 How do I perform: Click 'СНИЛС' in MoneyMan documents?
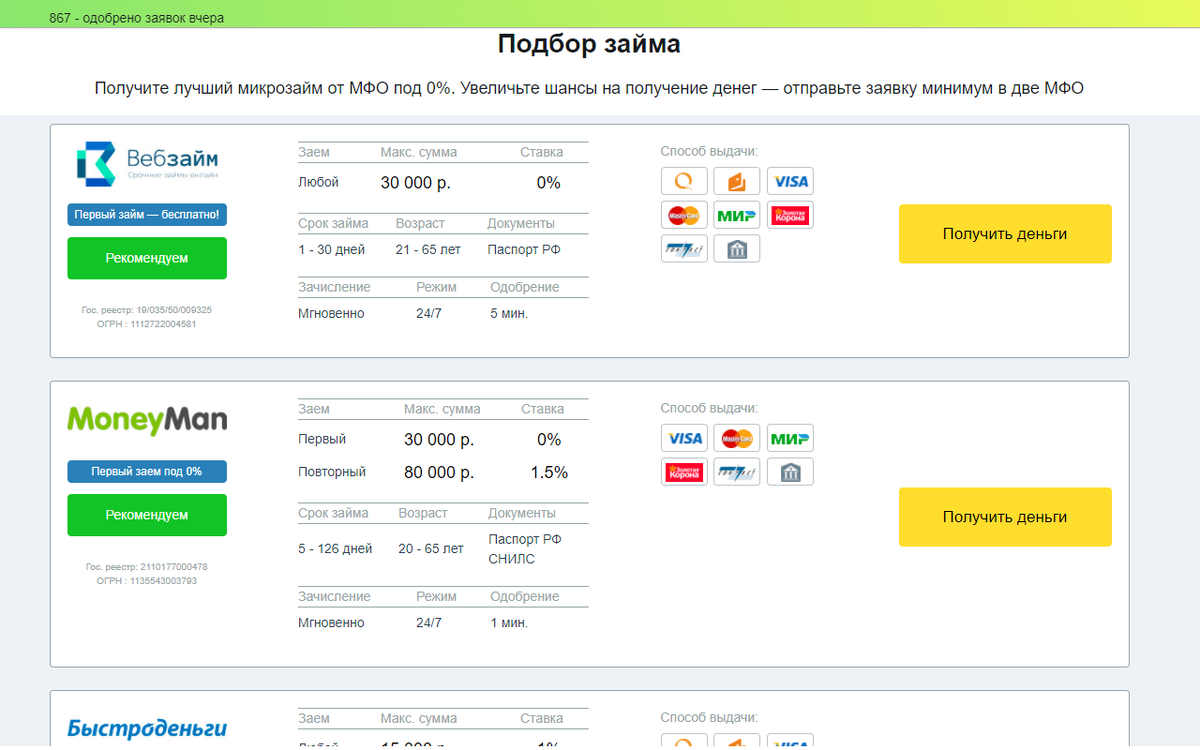click(511, 559)
